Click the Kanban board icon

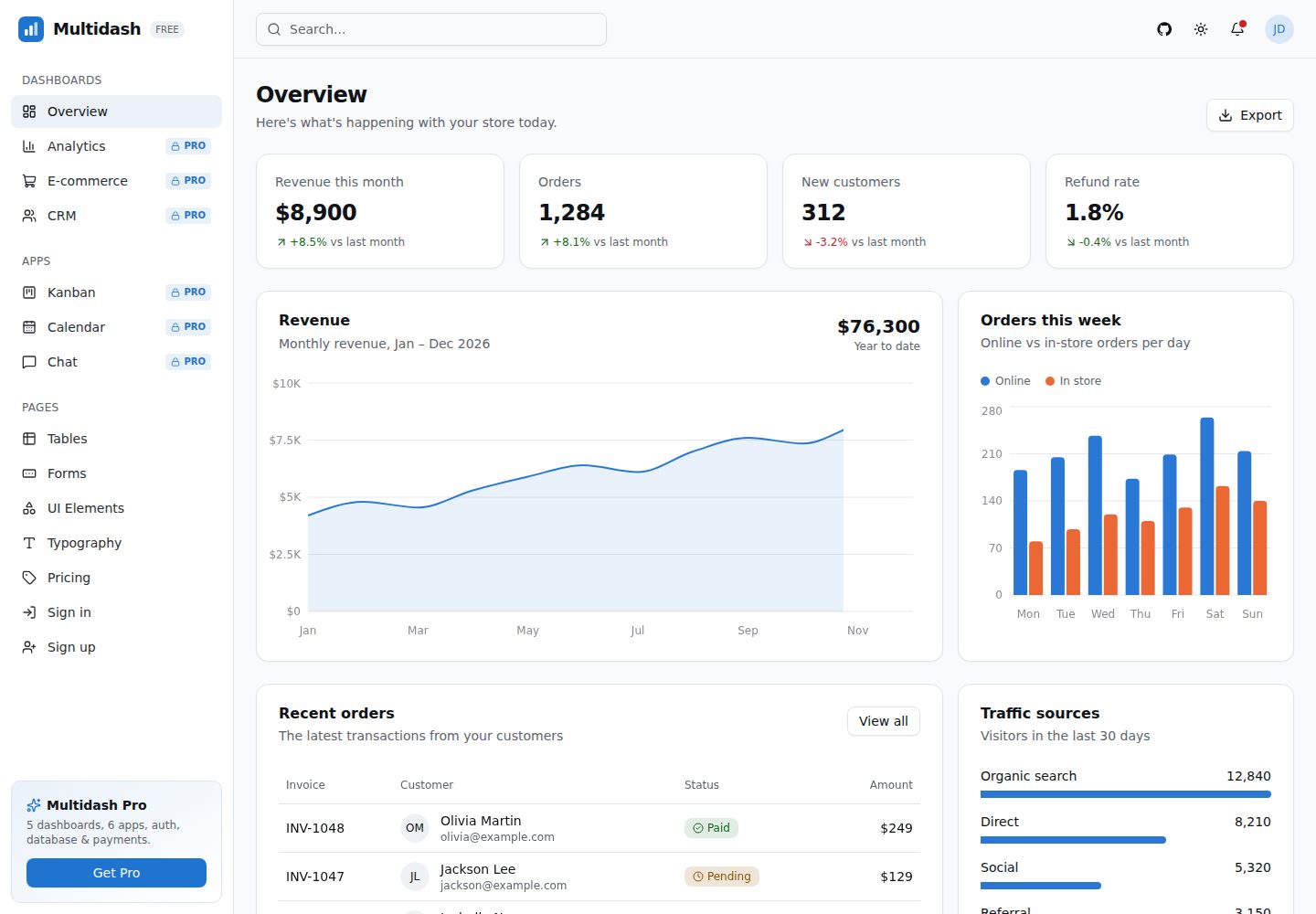pos(29,292)
